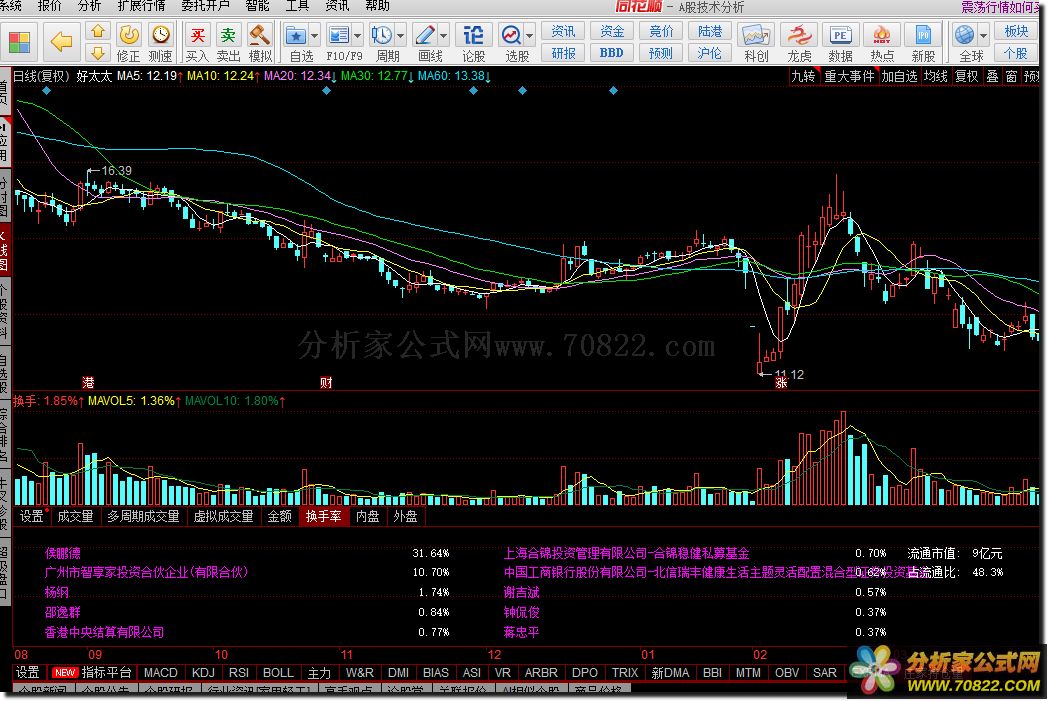Select the MACD indicator tab
Screen dimensions: 1049x701
coord(161,672)
